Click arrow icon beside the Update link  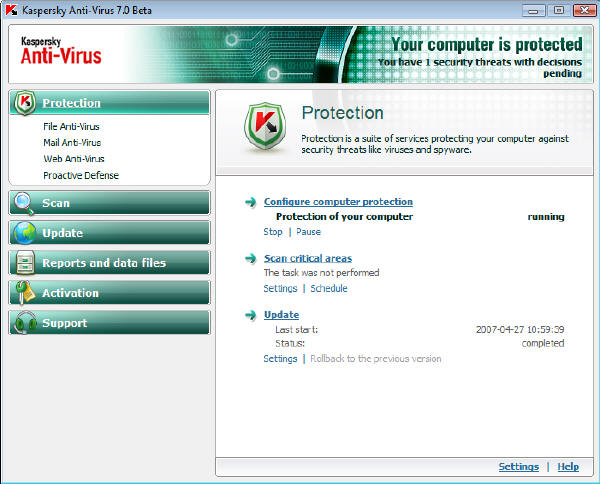pyautogui.click(x=251, y=315)
